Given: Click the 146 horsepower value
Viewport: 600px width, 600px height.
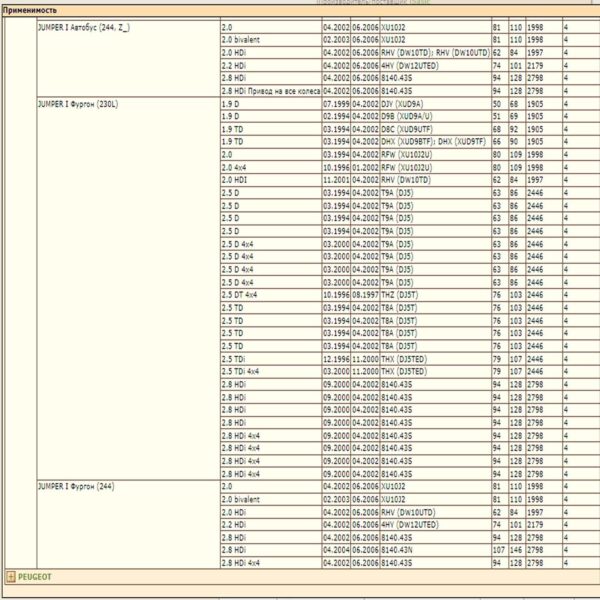Looking at the screenshot, I should tap(516, 550).
